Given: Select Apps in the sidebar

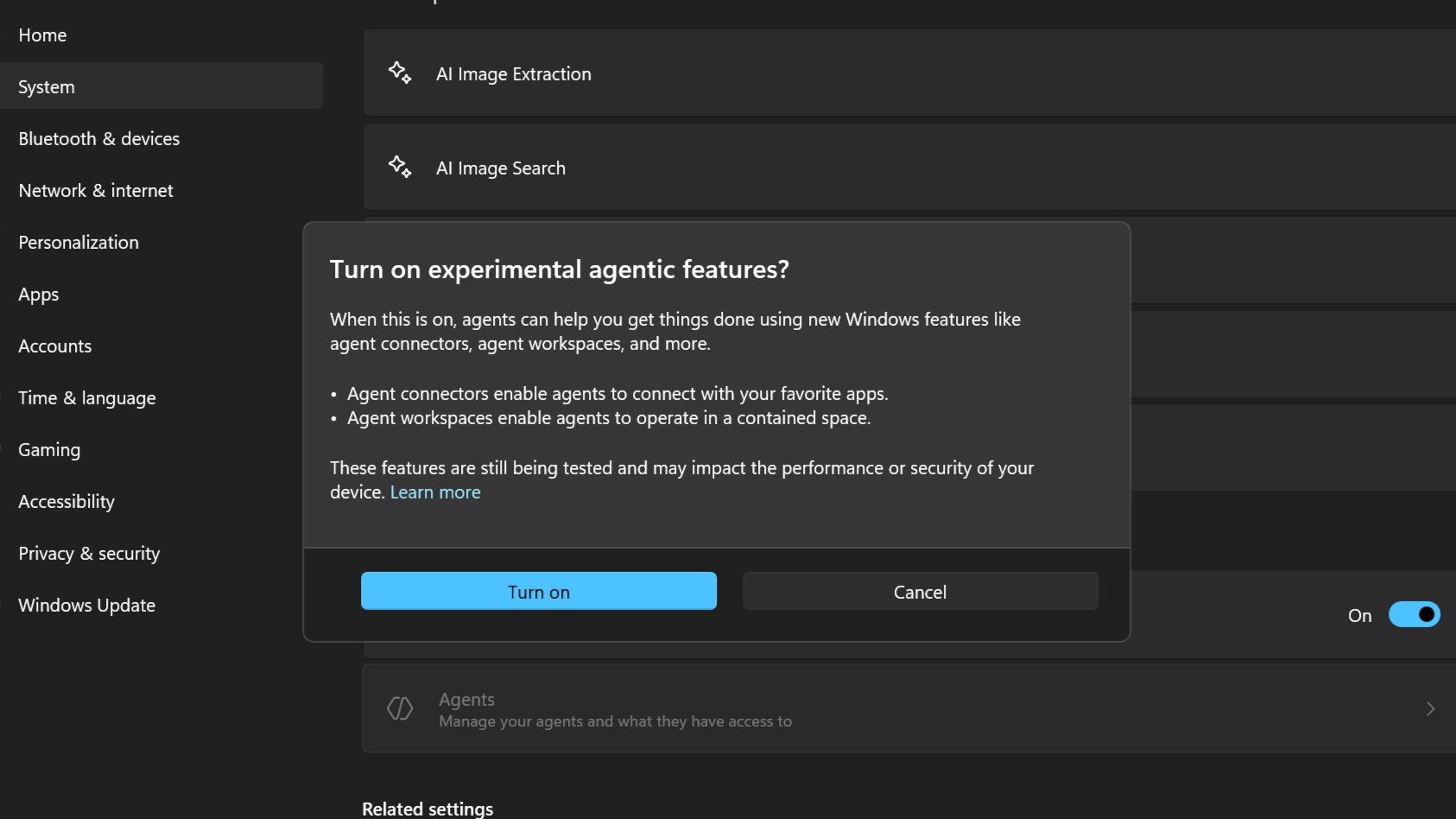Looking at the screenshot, I should pyautogui.click(x=38, y=294).
